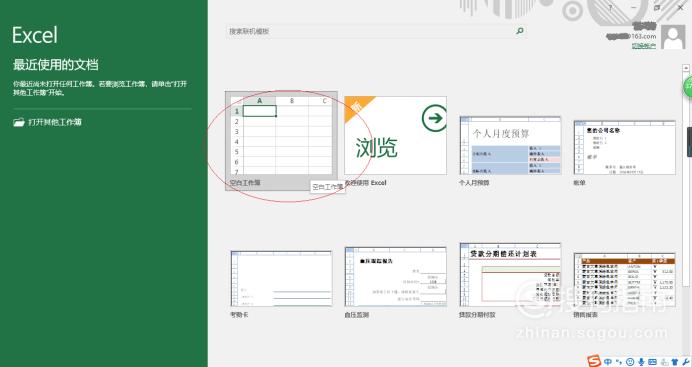The width and height of the screenshot is (692, 367).
Task: Open the Sogou wrench settings icon
Action: pos(685,362)
